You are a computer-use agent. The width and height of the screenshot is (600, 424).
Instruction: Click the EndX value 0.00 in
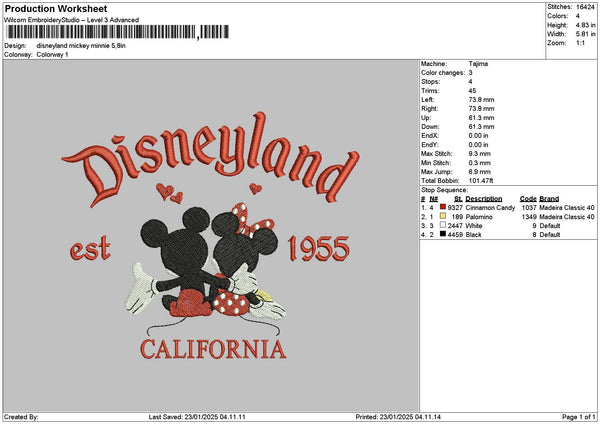[478, 135]
